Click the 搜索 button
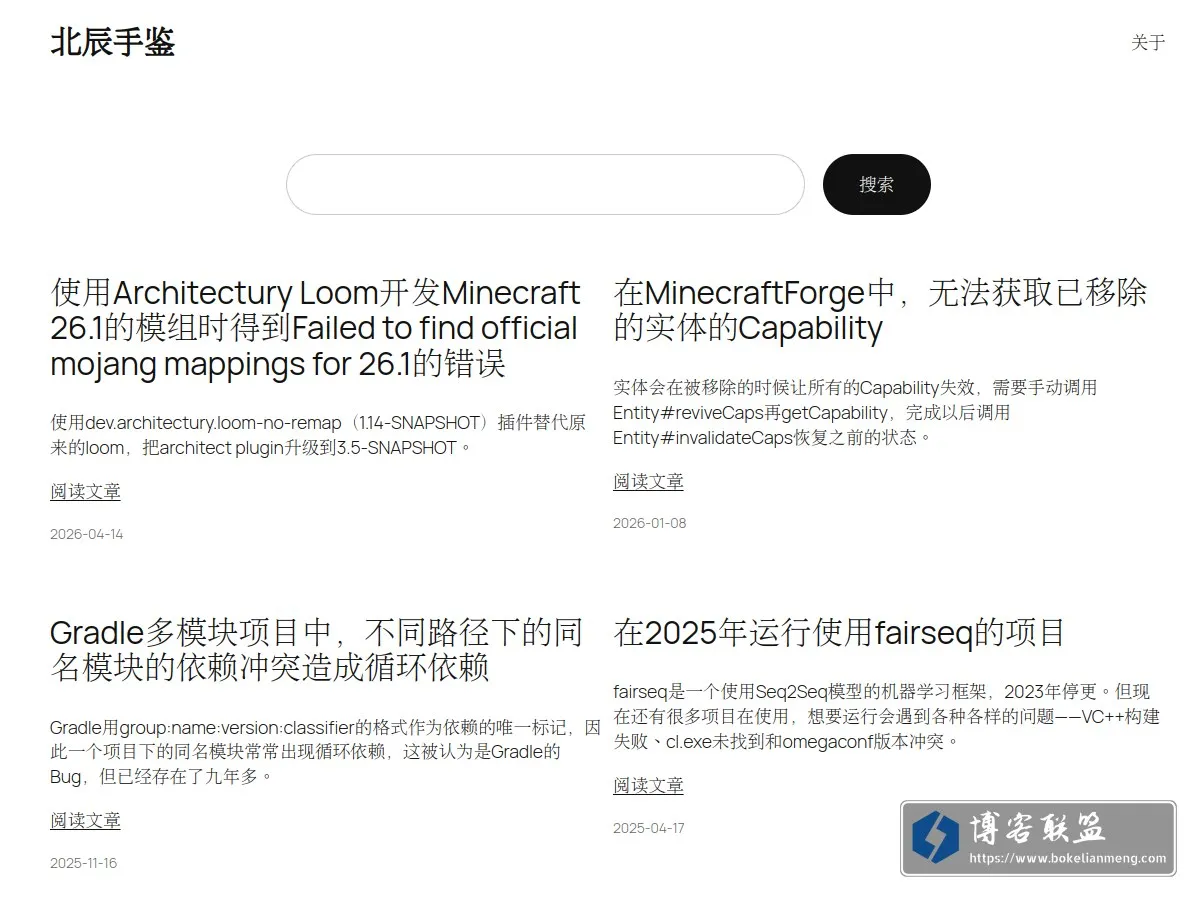Screen dimensions: 1200x900 [877, 184]
